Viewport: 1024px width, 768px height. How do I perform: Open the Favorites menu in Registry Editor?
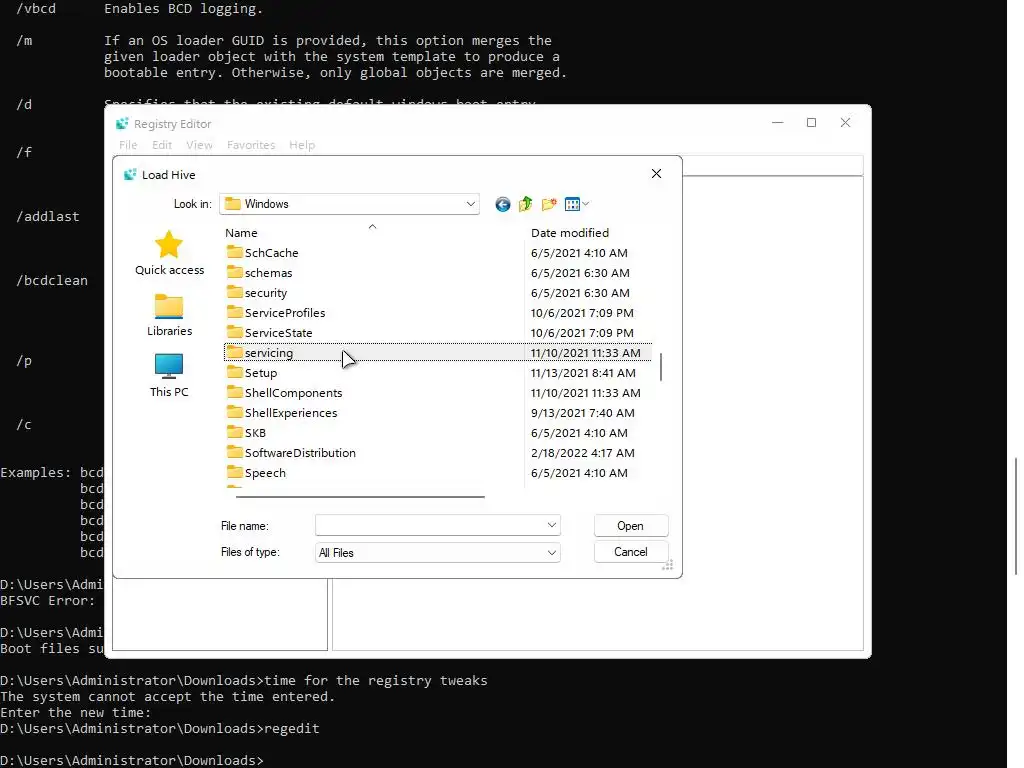point(251,145)
